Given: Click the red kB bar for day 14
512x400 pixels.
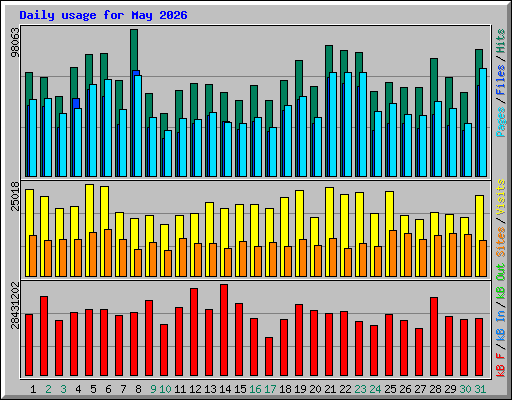Looking at the screenshot, I should [x=224, y=330].
